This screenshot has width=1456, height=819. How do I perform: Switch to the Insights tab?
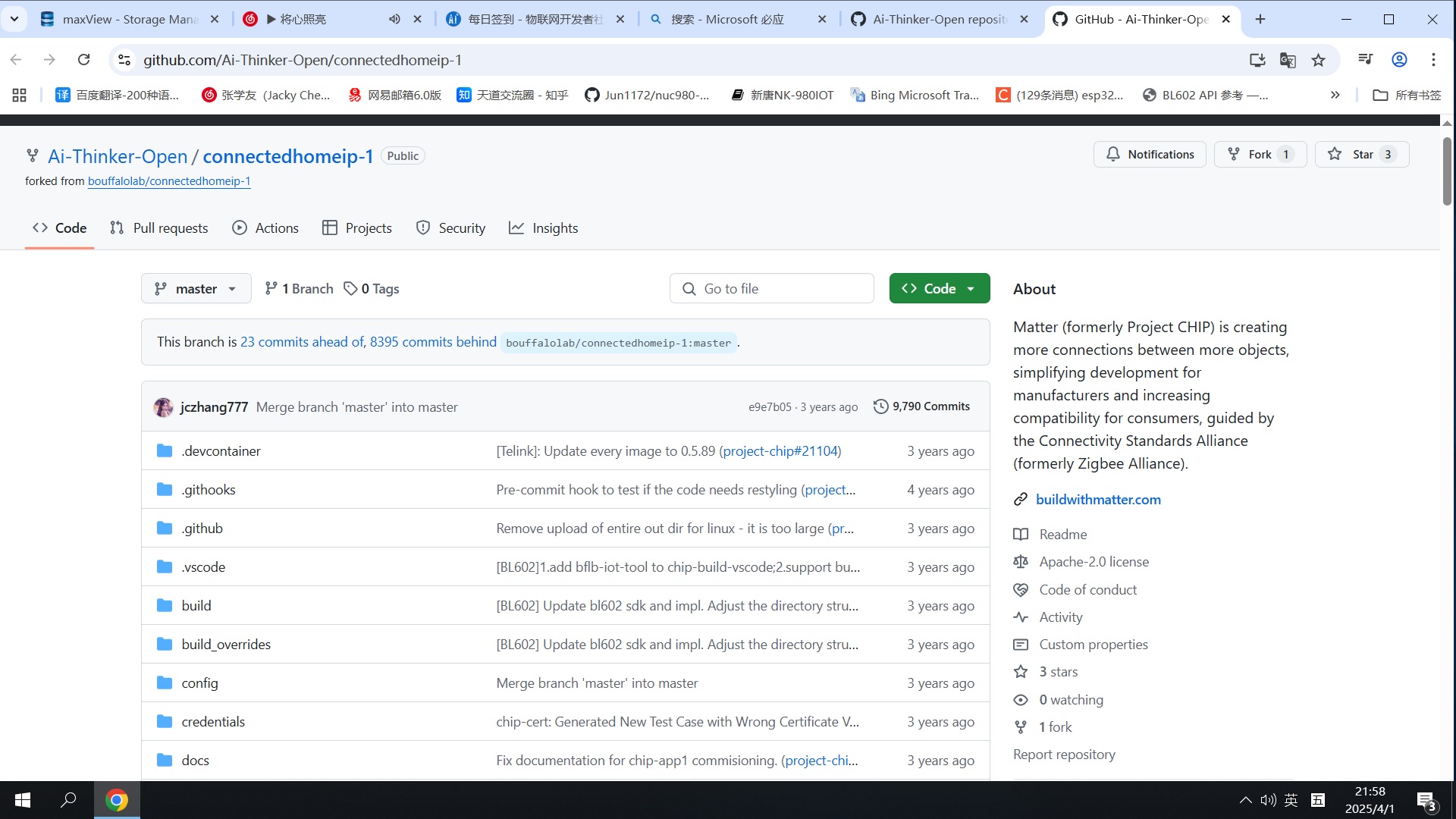[543, 227]
